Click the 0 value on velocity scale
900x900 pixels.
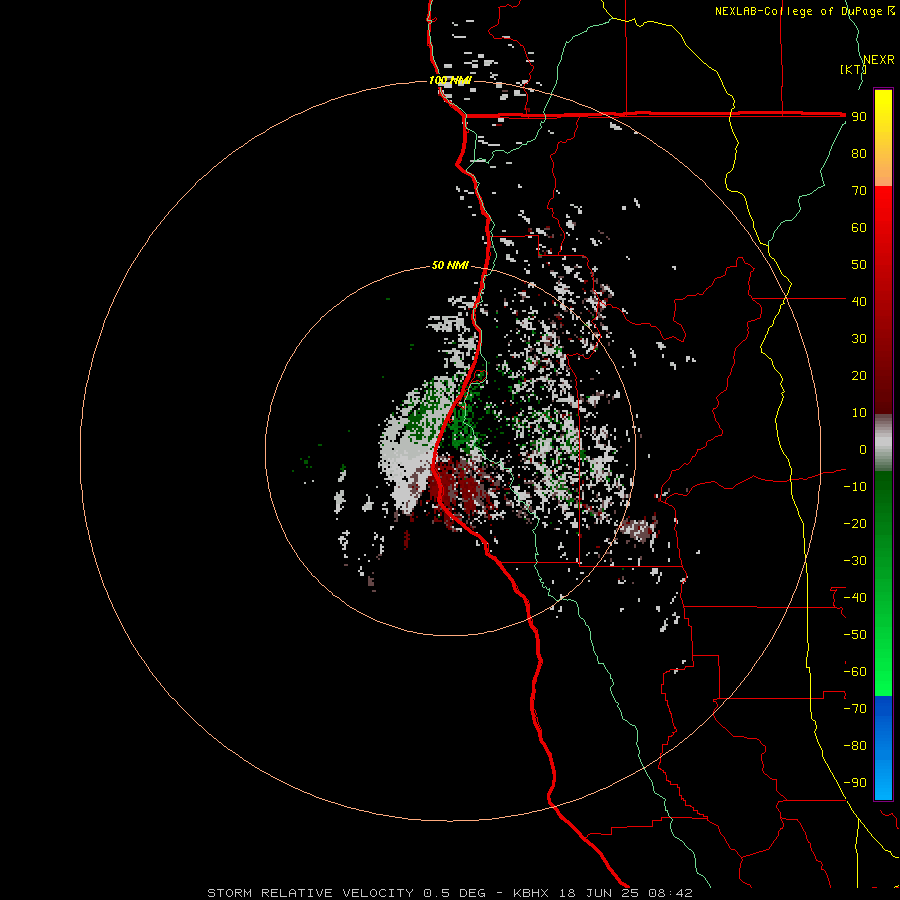pos(863,450)
